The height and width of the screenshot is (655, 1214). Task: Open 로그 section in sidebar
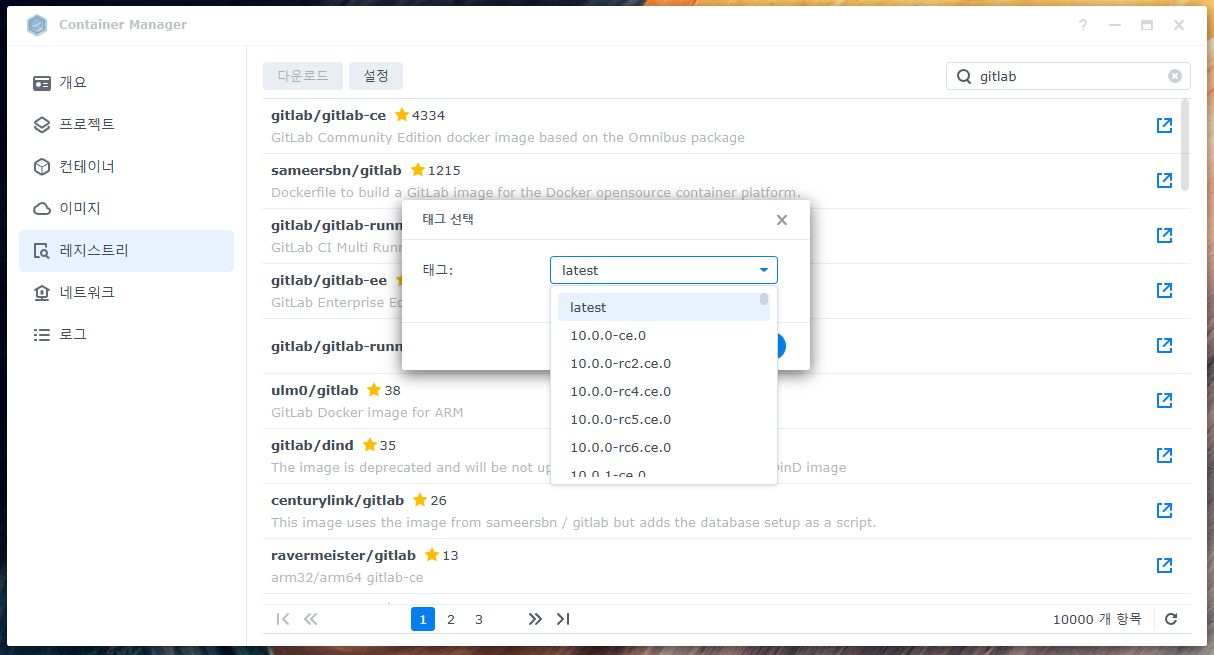(x=126, y=335)
